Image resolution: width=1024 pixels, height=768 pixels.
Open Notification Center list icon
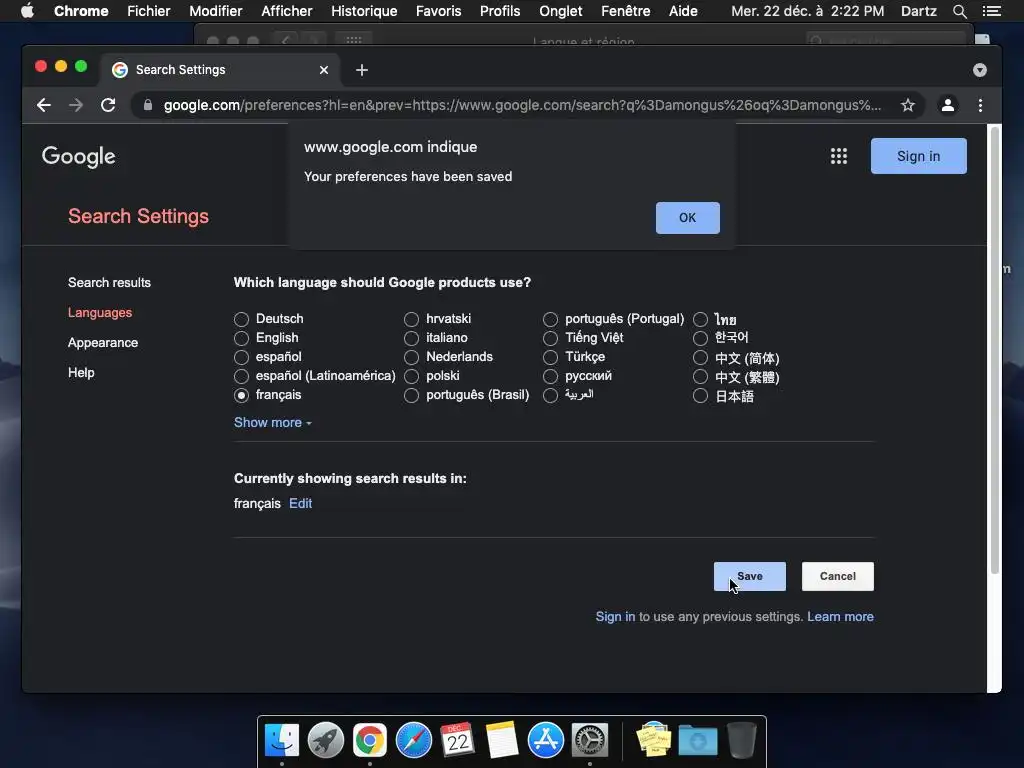991,11
